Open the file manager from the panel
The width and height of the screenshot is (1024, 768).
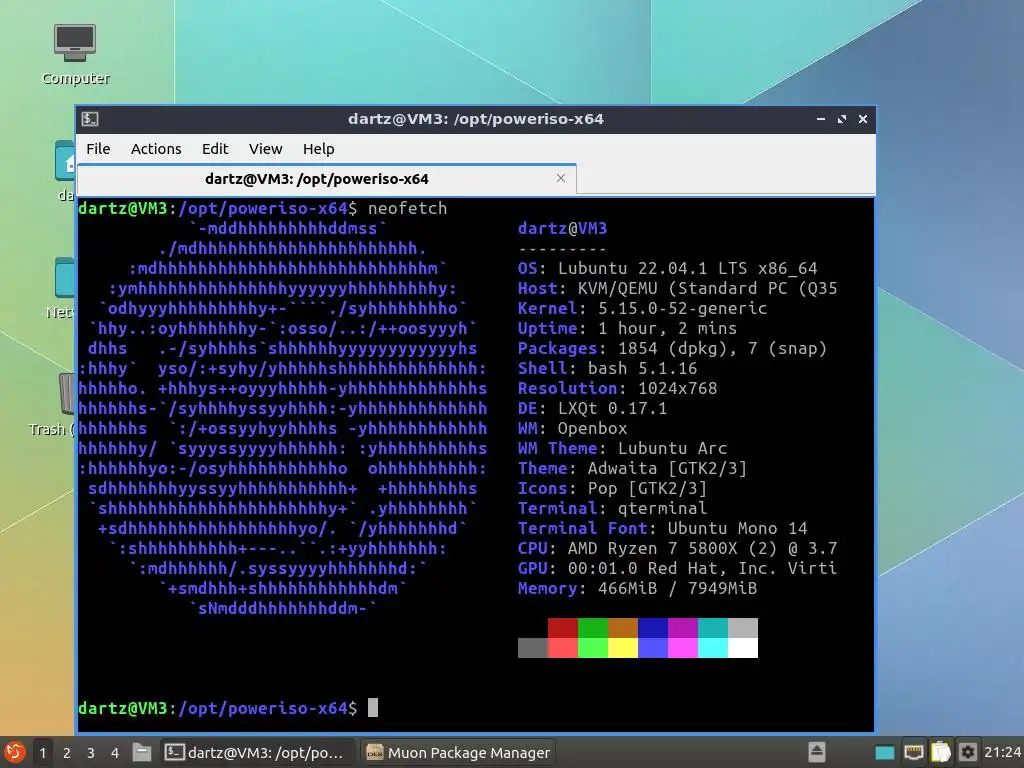tap(142, 752)
